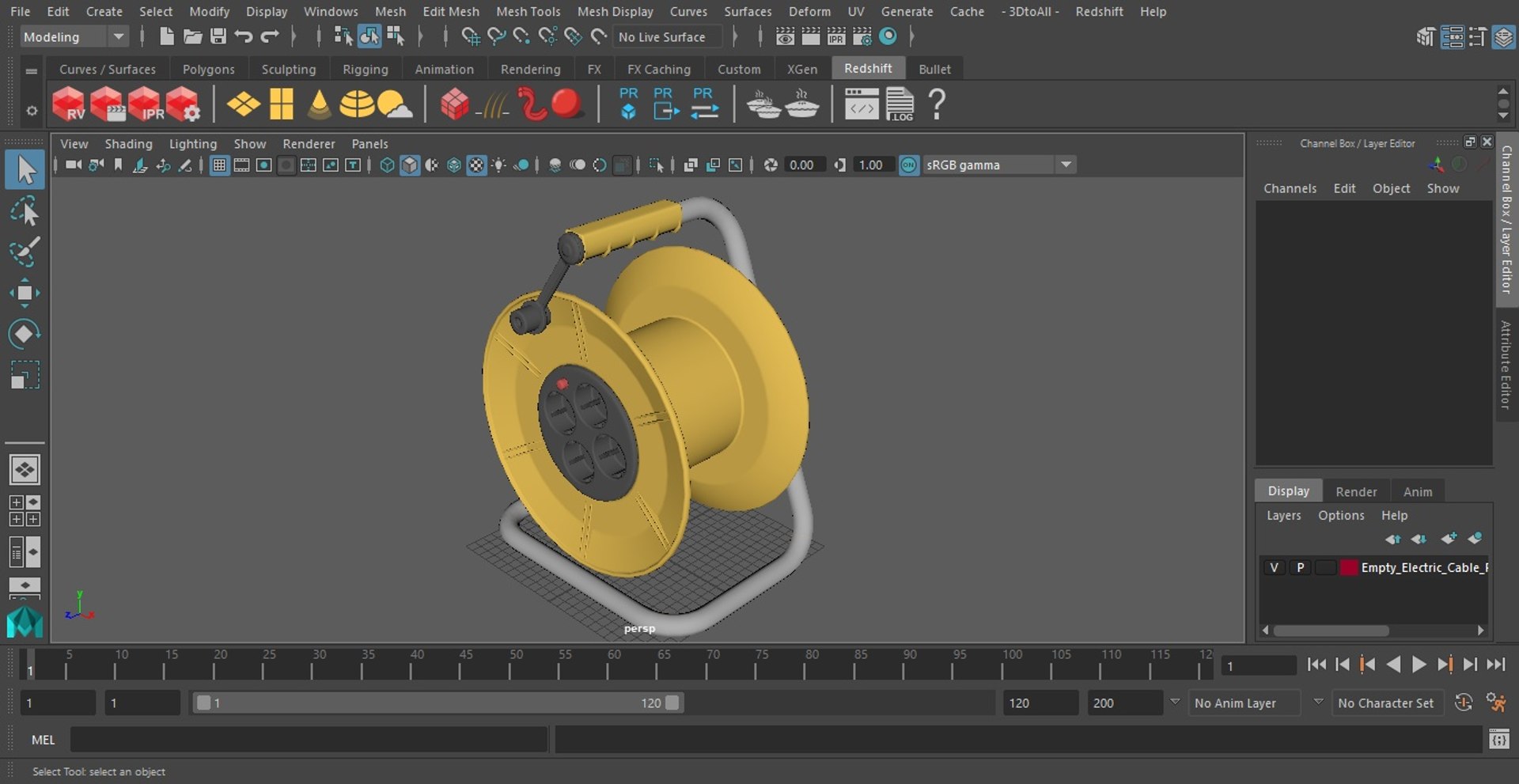1519x784 pixels.
Task: Open the Mesh Tools menu
Action: [x=528, y=11]
